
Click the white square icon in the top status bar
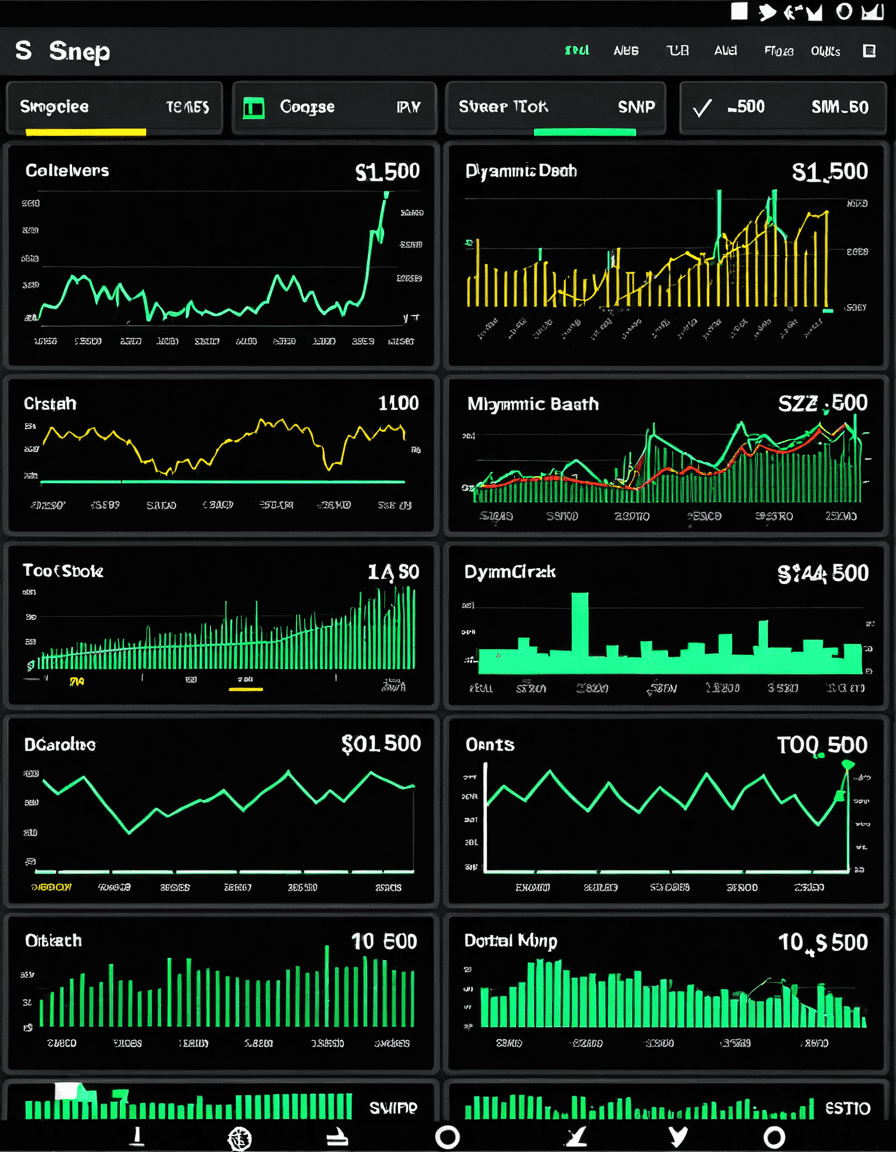tap(739, 10)
